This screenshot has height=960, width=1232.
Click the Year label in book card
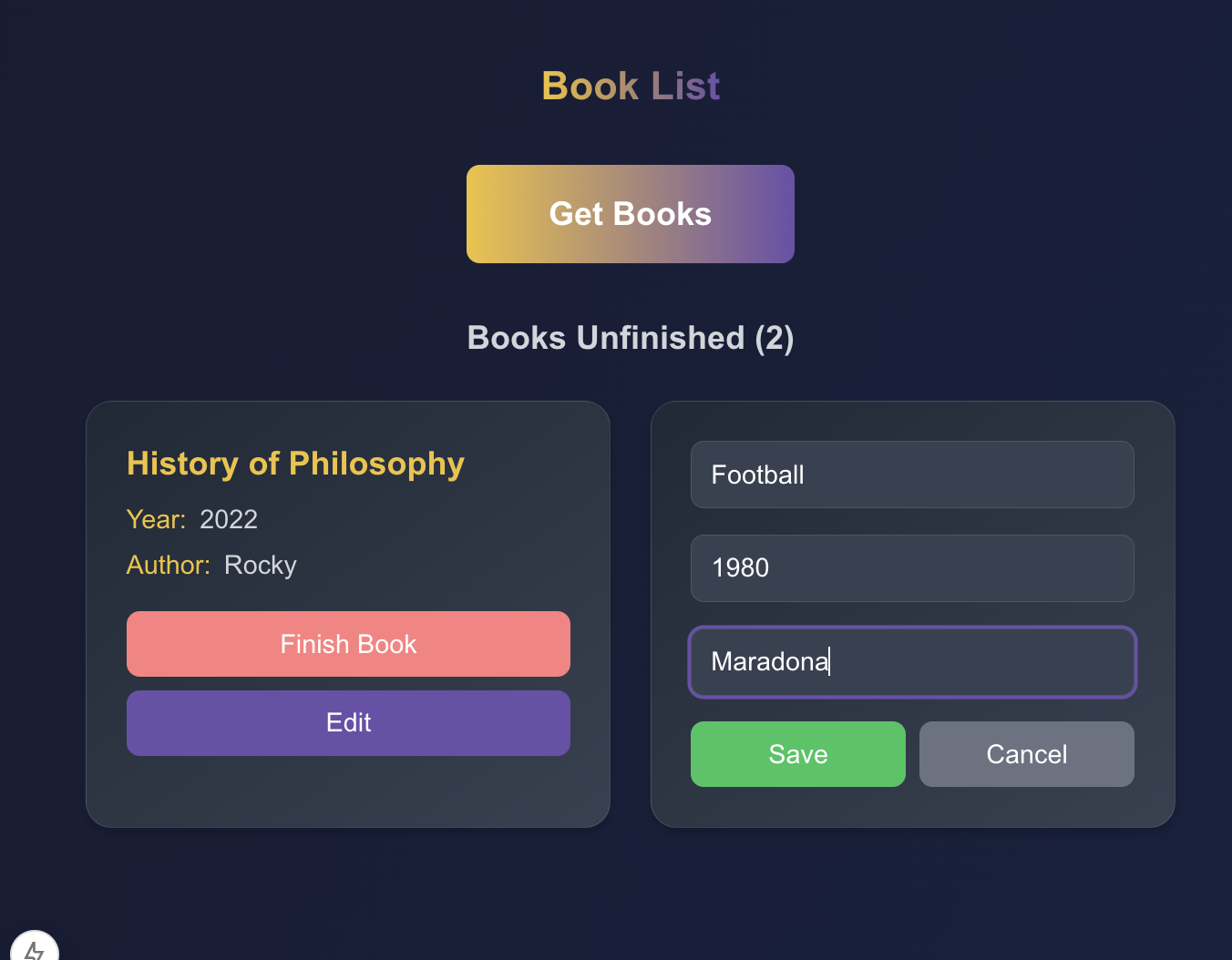[156, 519]
